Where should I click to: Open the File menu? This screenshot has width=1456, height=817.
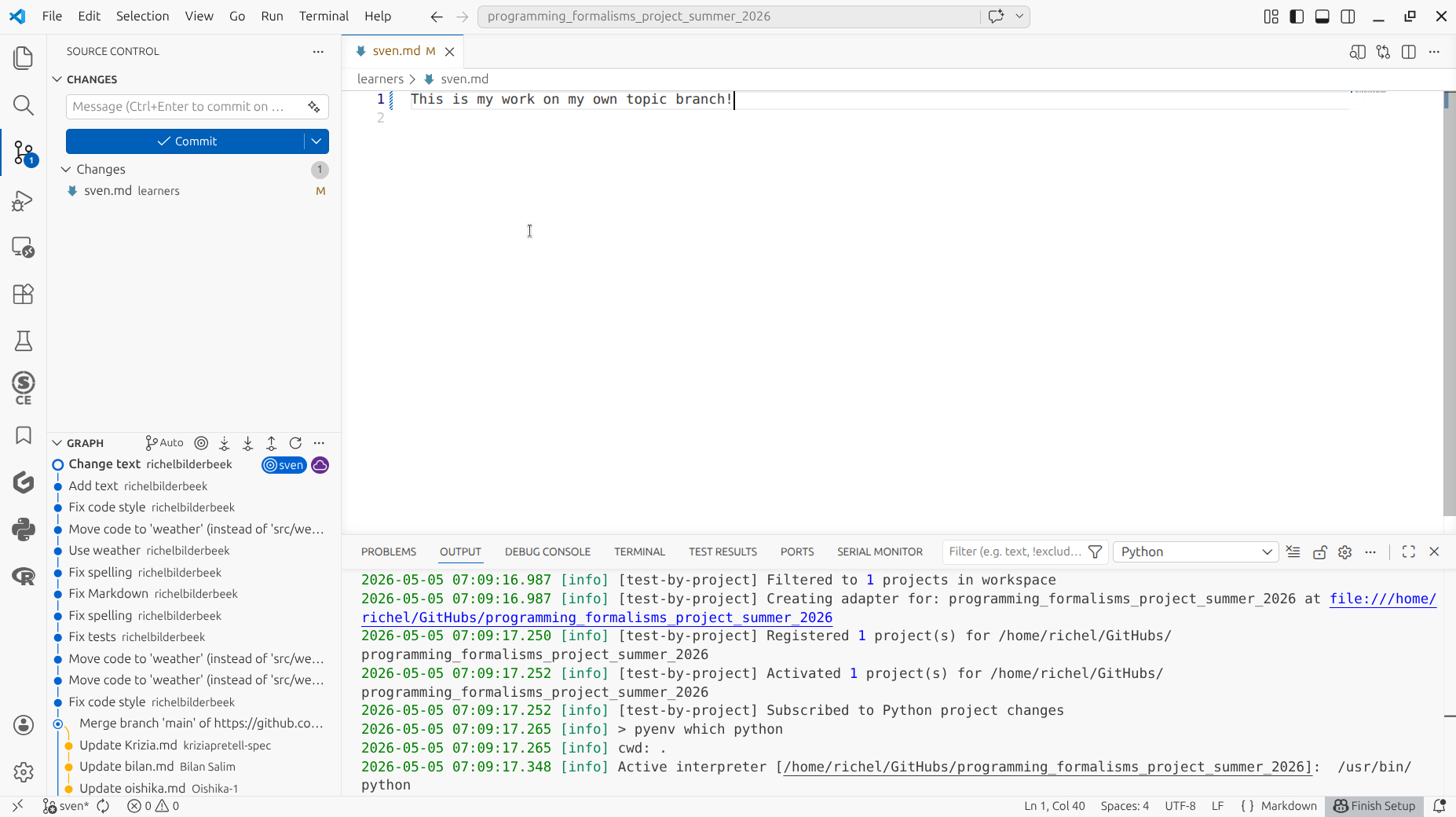pos(52,16)
